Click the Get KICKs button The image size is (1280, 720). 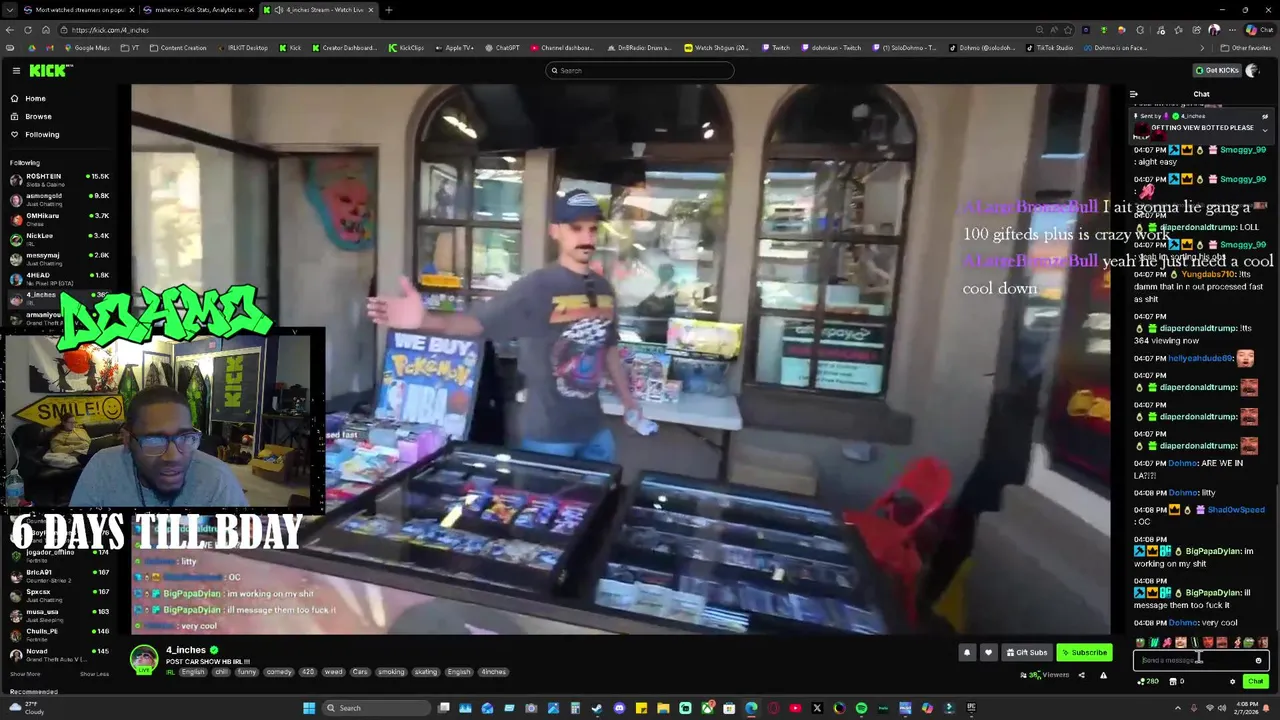(1216, 70)
